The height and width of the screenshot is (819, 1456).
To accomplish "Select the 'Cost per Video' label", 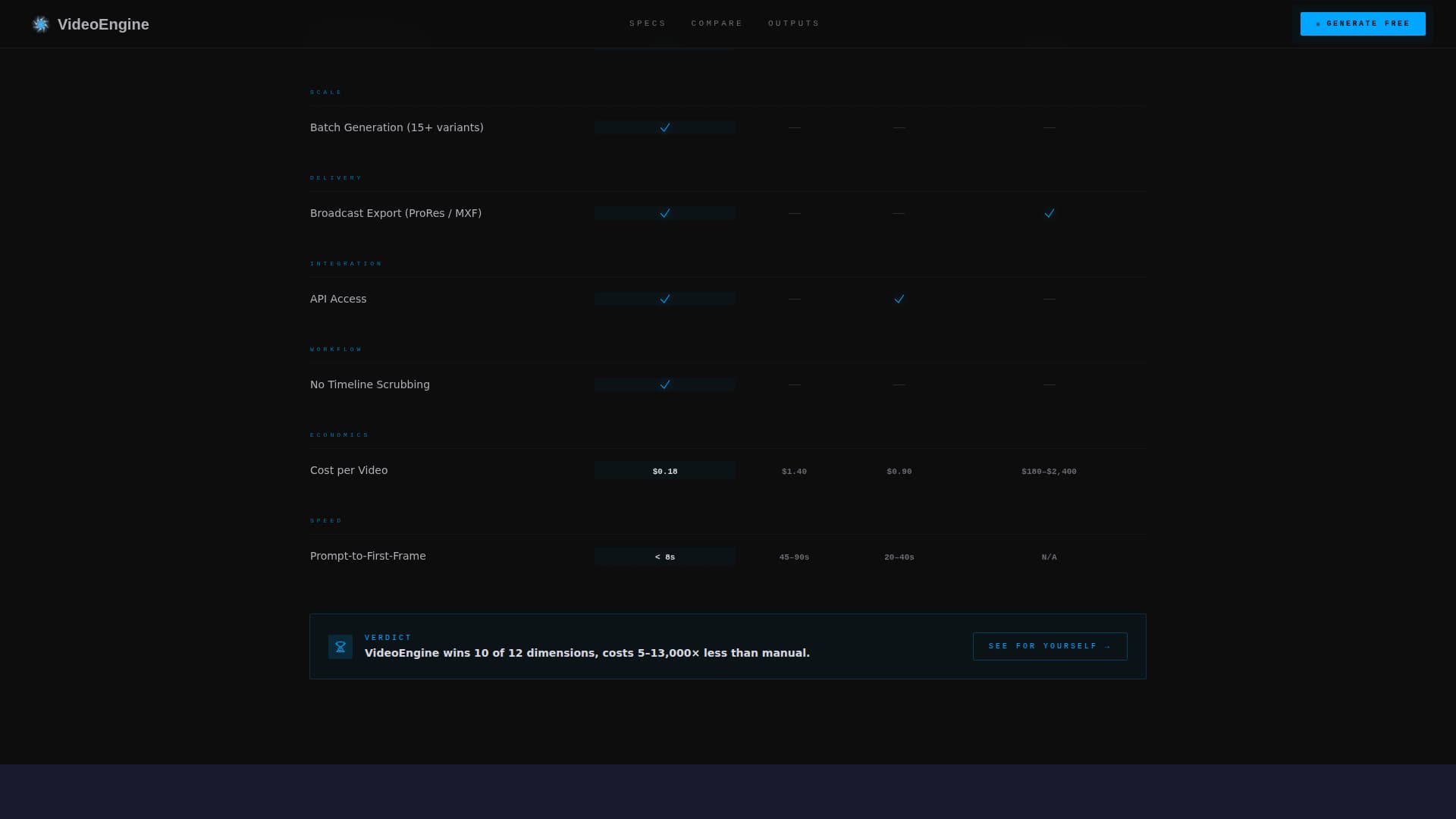I will click(349, 470).
